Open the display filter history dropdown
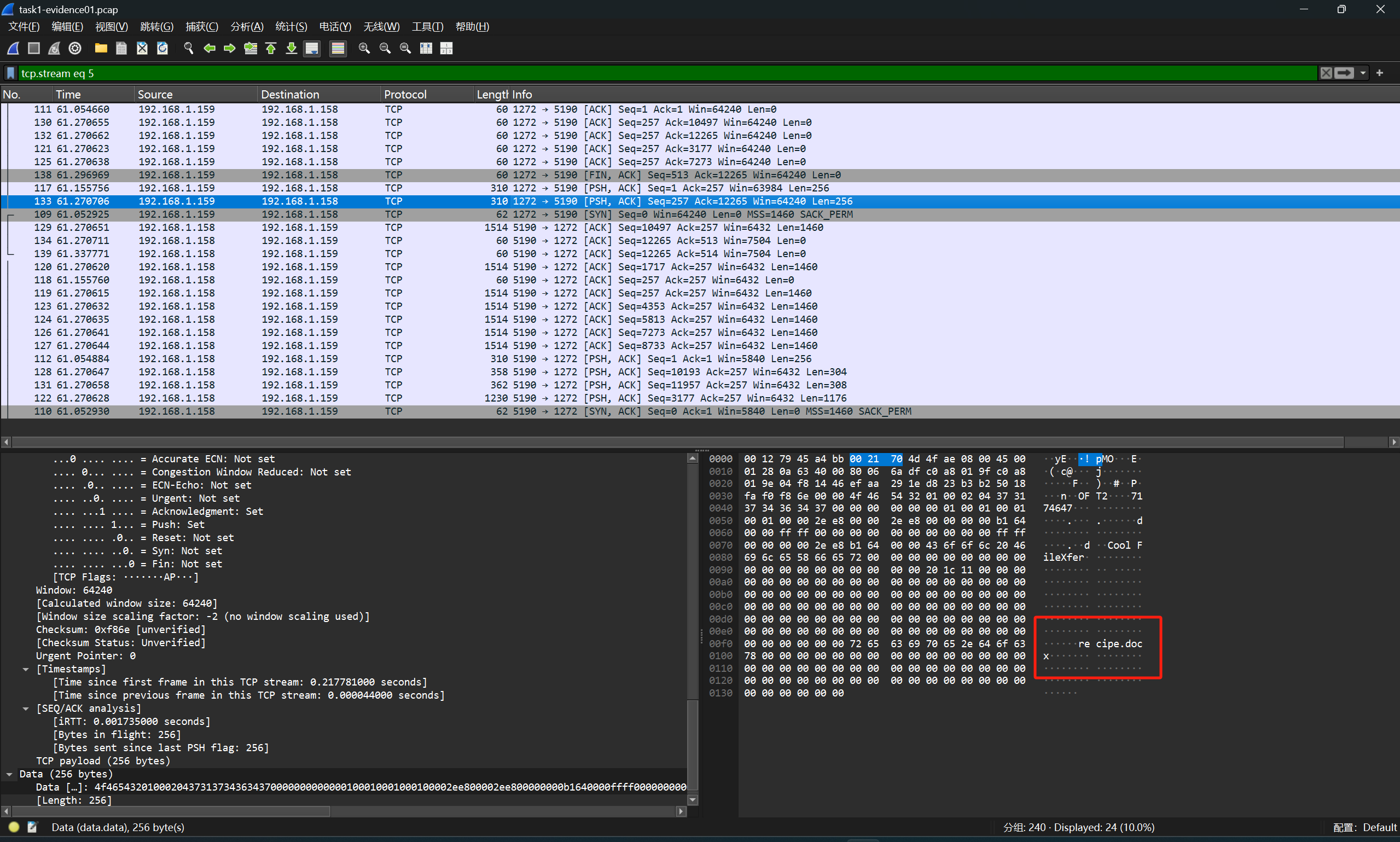Screen dimensions: 1400x842 tap(1363, 73)
